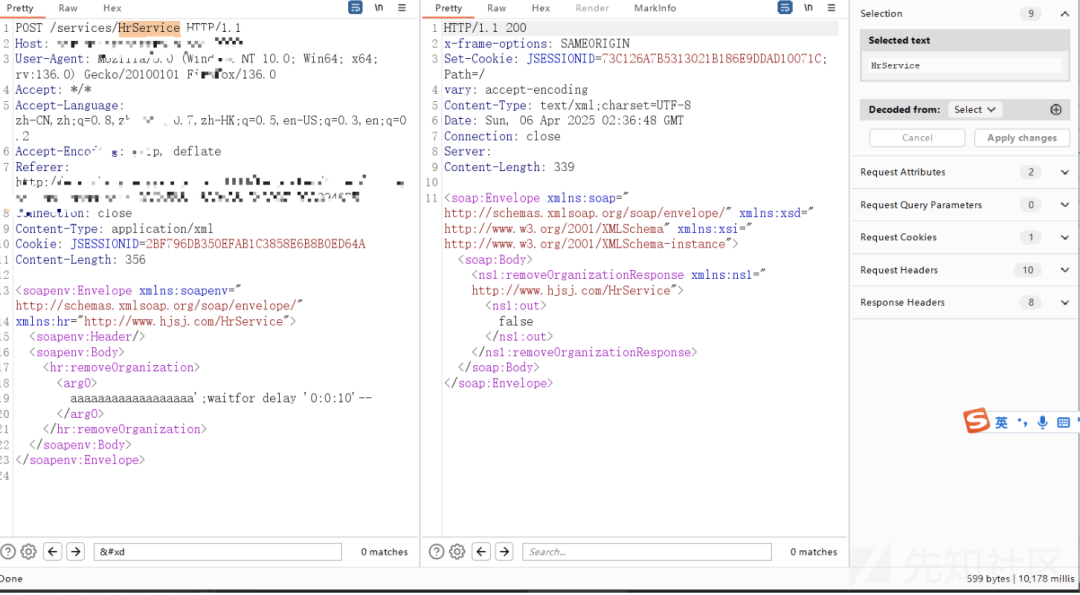Switch to the response Hex tab
1080x595 pixels.
click(541, 8)
